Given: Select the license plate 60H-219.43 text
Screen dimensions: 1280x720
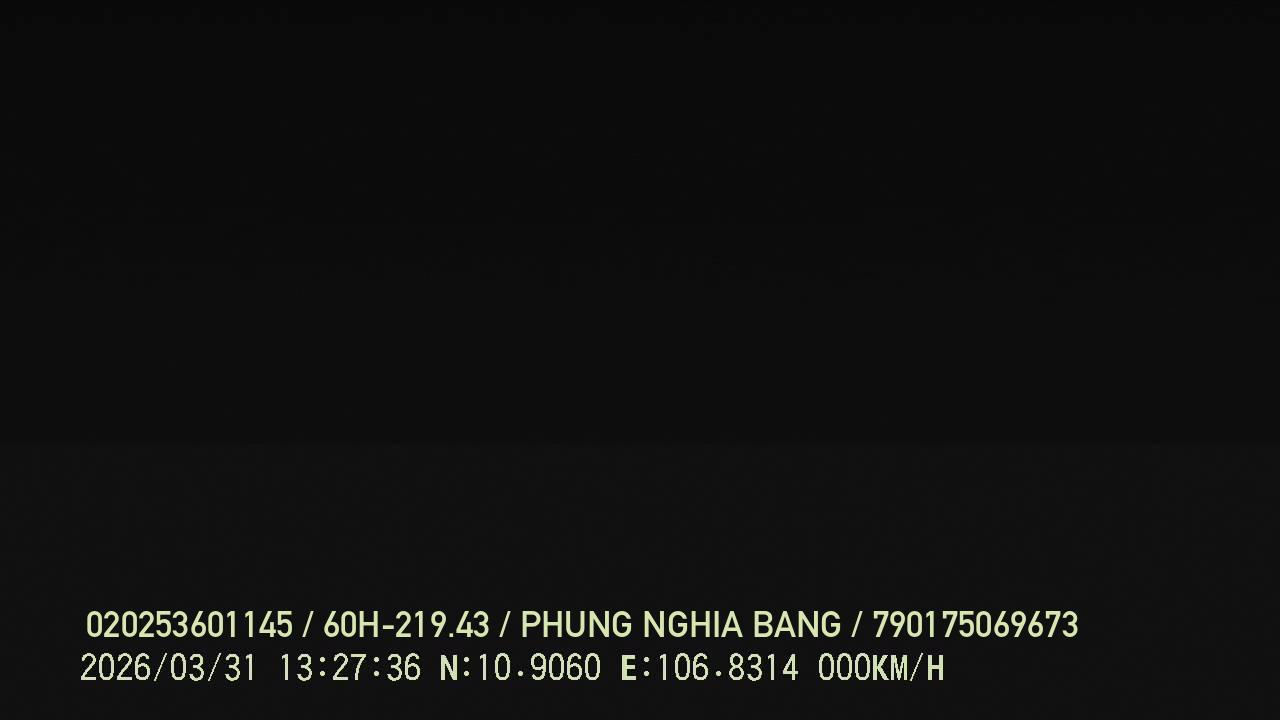Looking at the screenshot, I should pyautogui.click(x=406, y=625).
